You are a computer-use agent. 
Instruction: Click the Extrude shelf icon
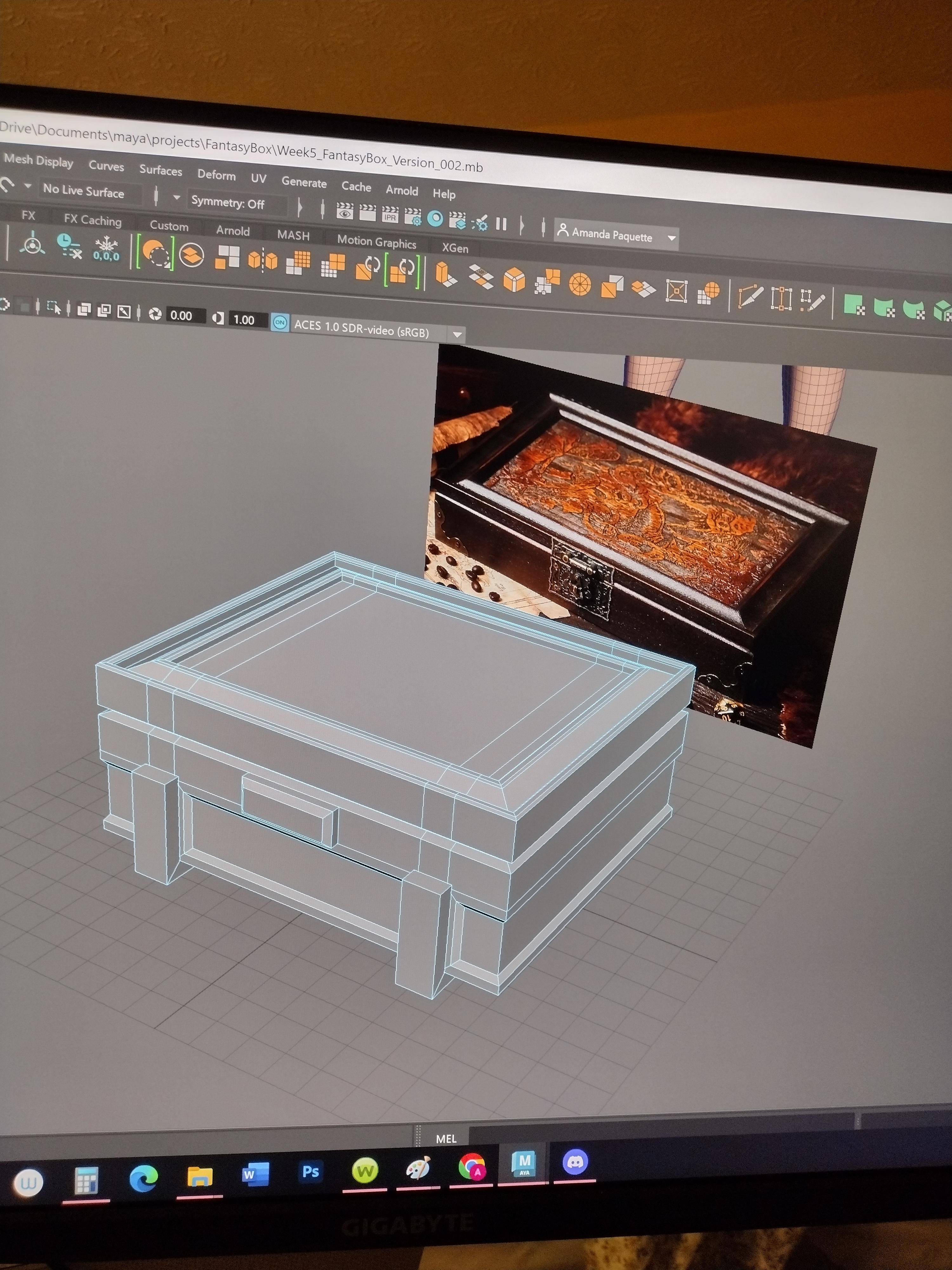(445, 274)
